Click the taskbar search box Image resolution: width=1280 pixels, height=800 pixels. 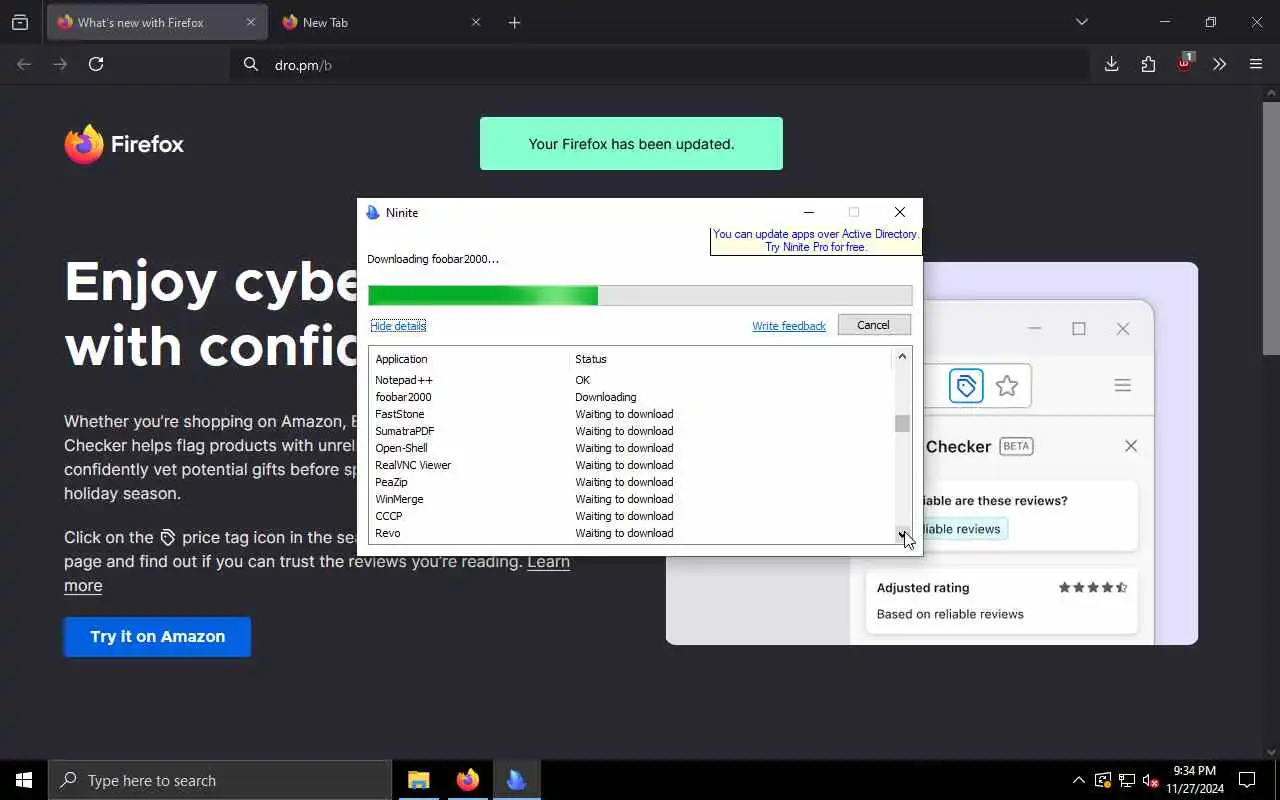coord(220,780)
